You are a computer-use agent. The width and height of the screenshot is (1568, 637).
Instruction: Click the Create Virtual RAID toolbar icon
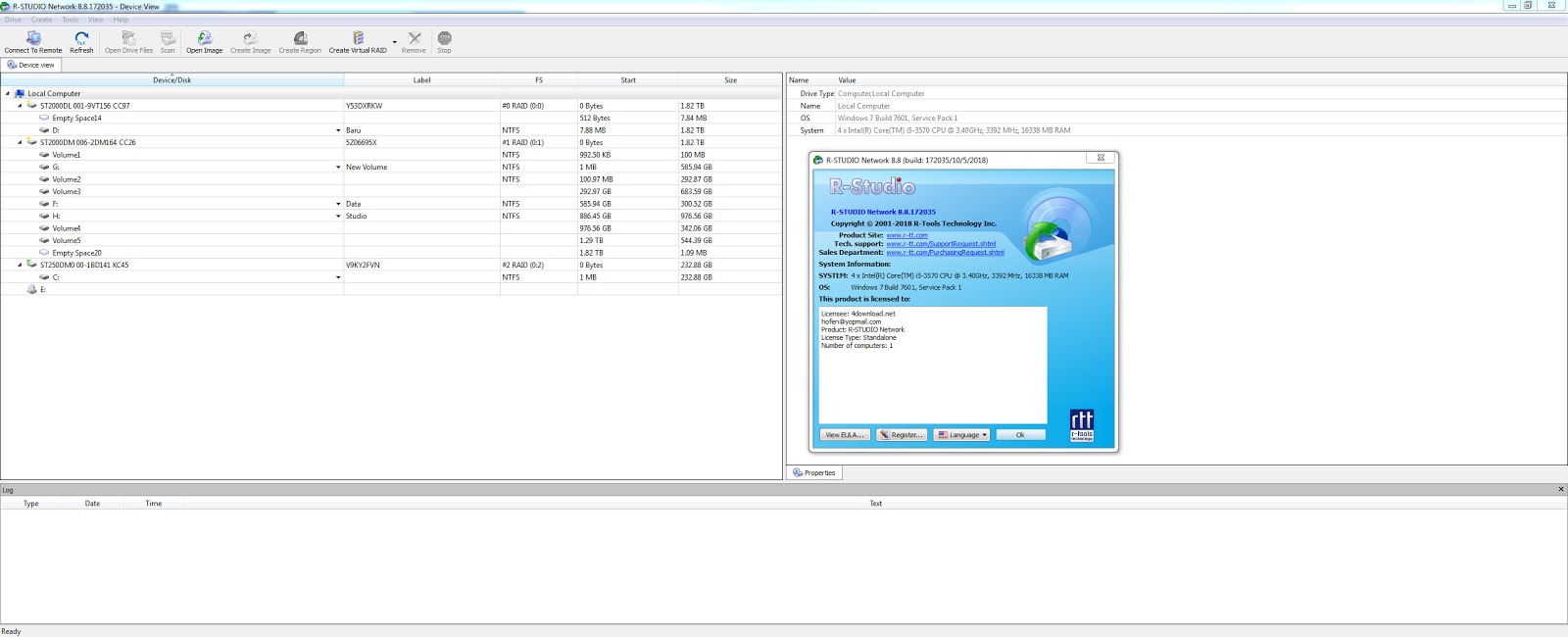[358, 38]
